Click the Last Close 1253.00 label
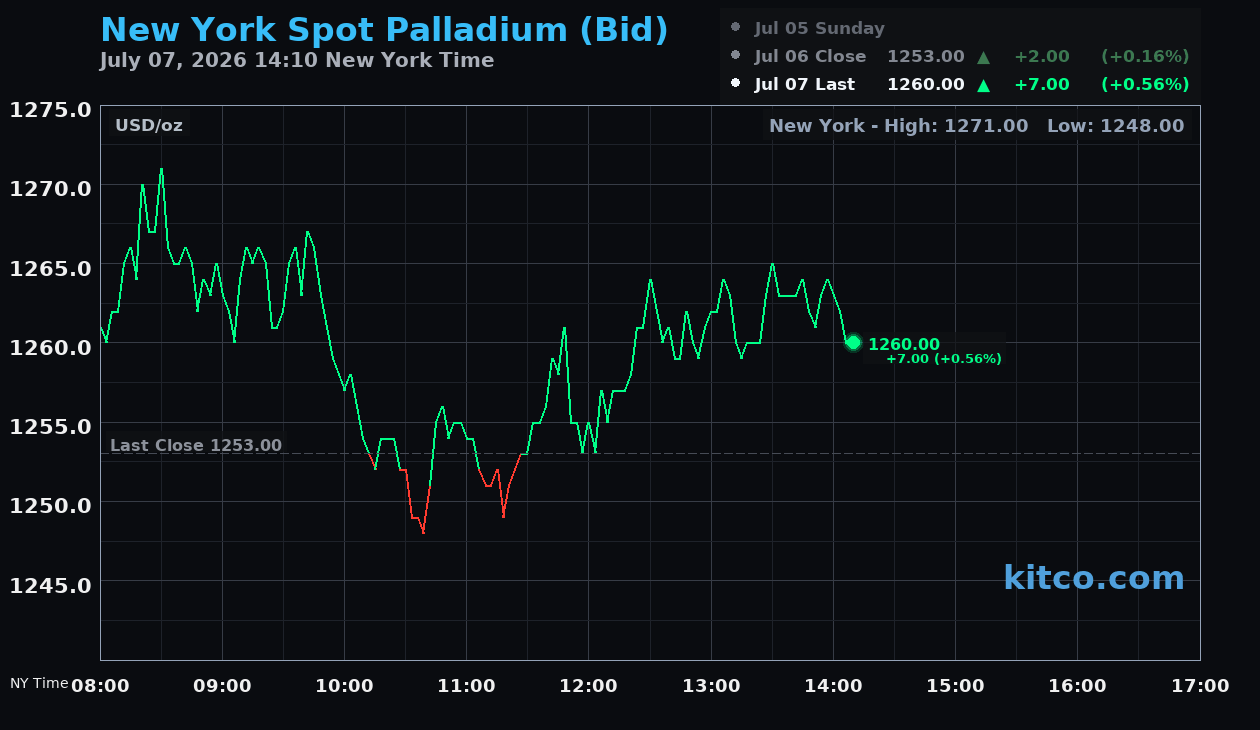 click(x=196, y=446)
